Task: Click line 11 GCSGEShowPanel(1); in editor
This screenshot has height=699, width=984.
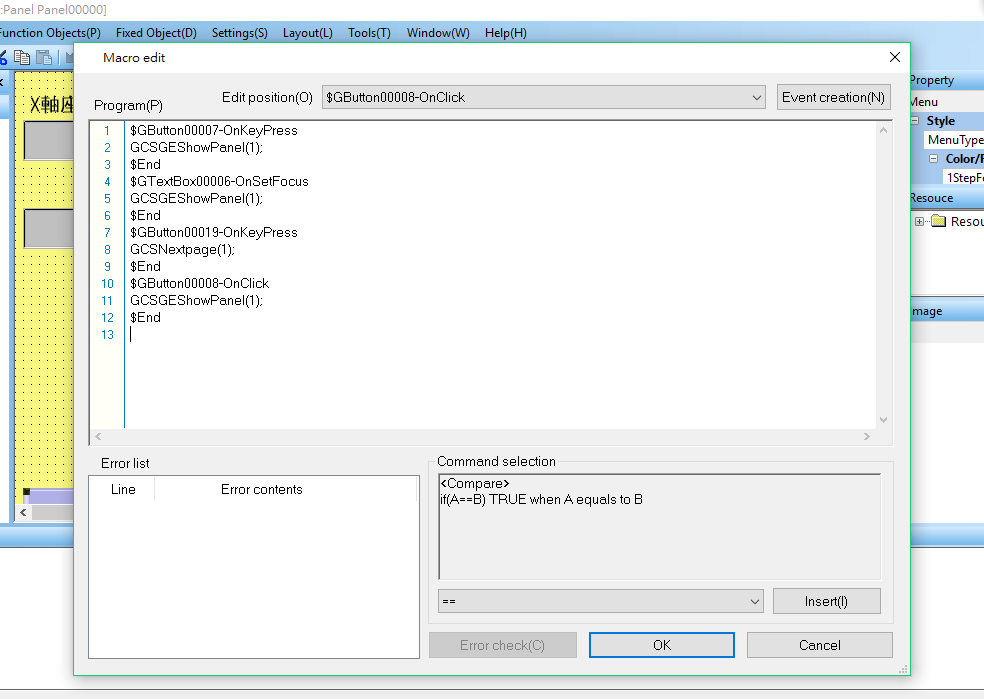Action: [x=196, y=300]
